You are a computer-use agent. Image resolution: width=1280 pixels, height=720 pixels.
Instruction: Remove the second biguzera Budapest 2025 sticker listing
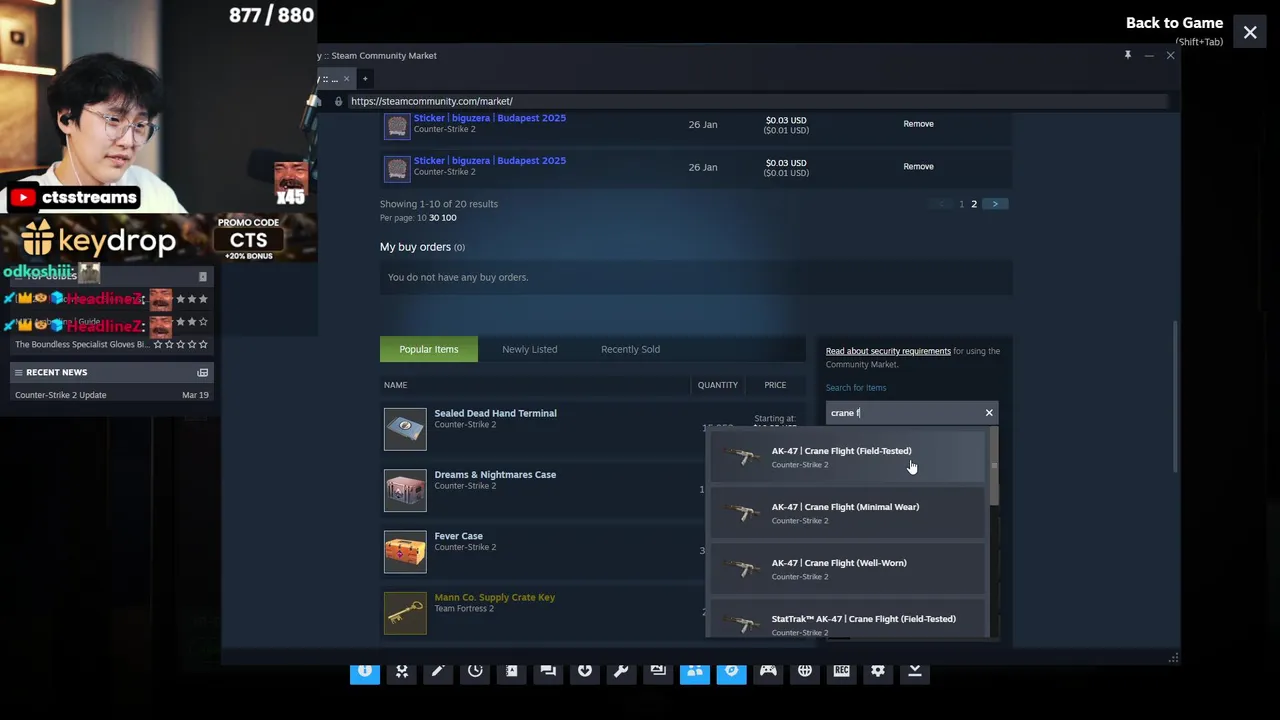918,166
